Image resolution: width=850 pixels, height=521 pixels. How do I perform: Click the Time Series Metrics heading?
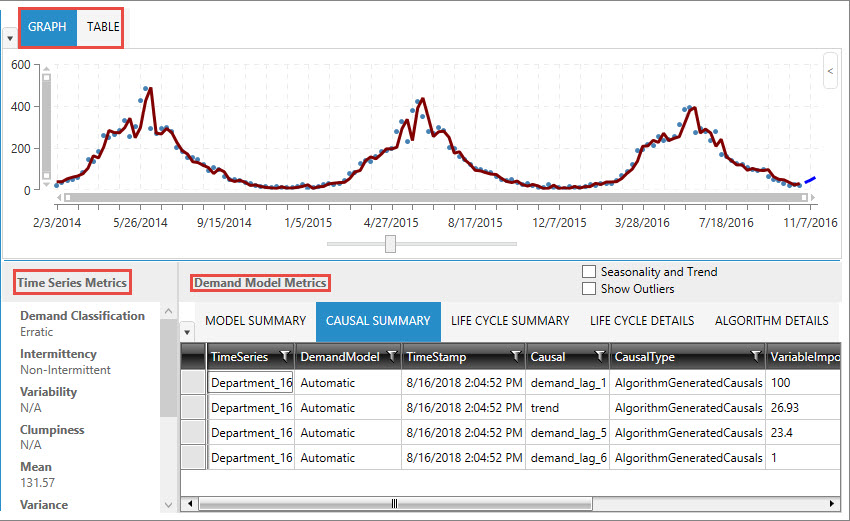tap(72, 282)
